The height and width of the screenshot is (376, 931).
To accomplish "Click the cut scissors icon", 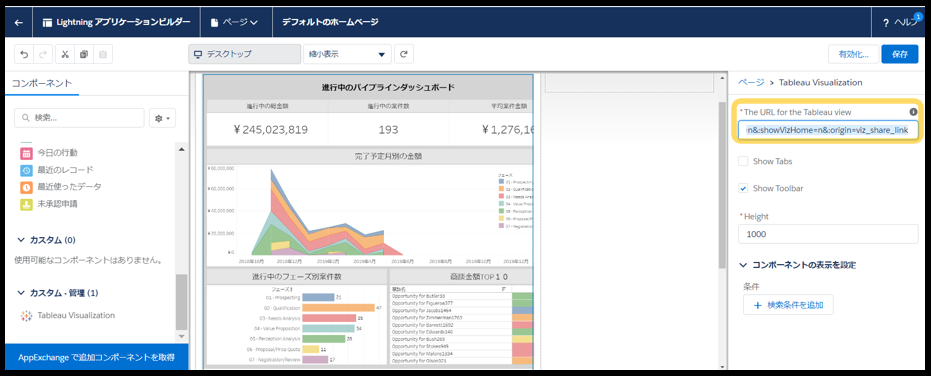I will pos(65,54).
